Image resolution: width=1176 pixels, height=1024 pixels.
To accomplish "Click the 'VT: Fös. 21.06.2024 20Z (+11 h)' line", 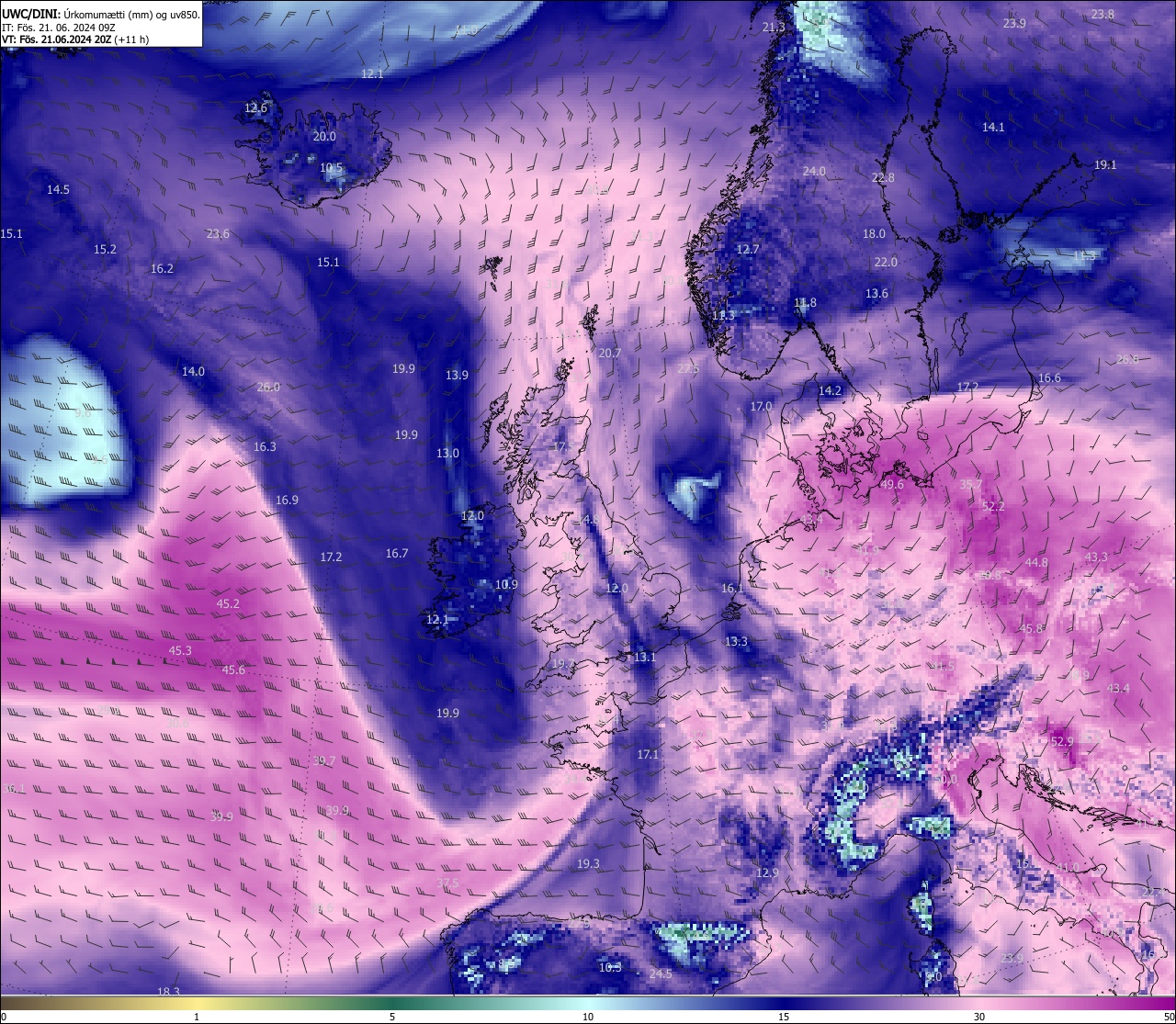I will point(75,39).
